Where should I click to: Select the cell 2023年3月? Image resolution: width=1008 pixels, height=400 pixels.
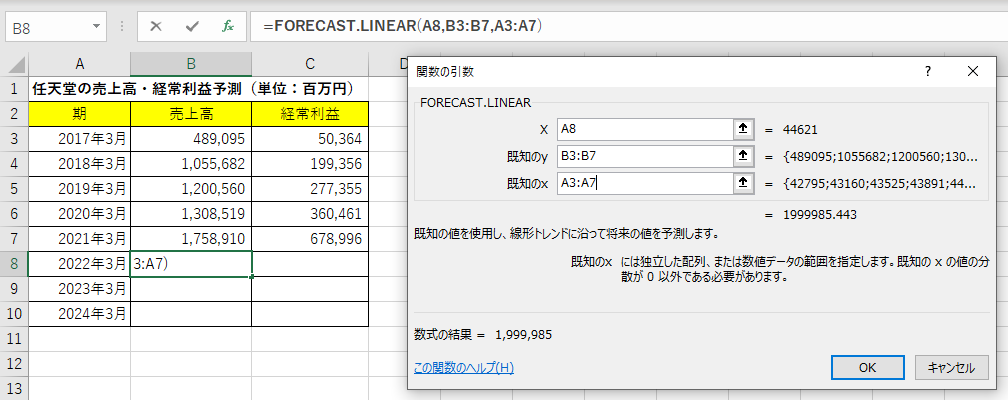point(80,289)
